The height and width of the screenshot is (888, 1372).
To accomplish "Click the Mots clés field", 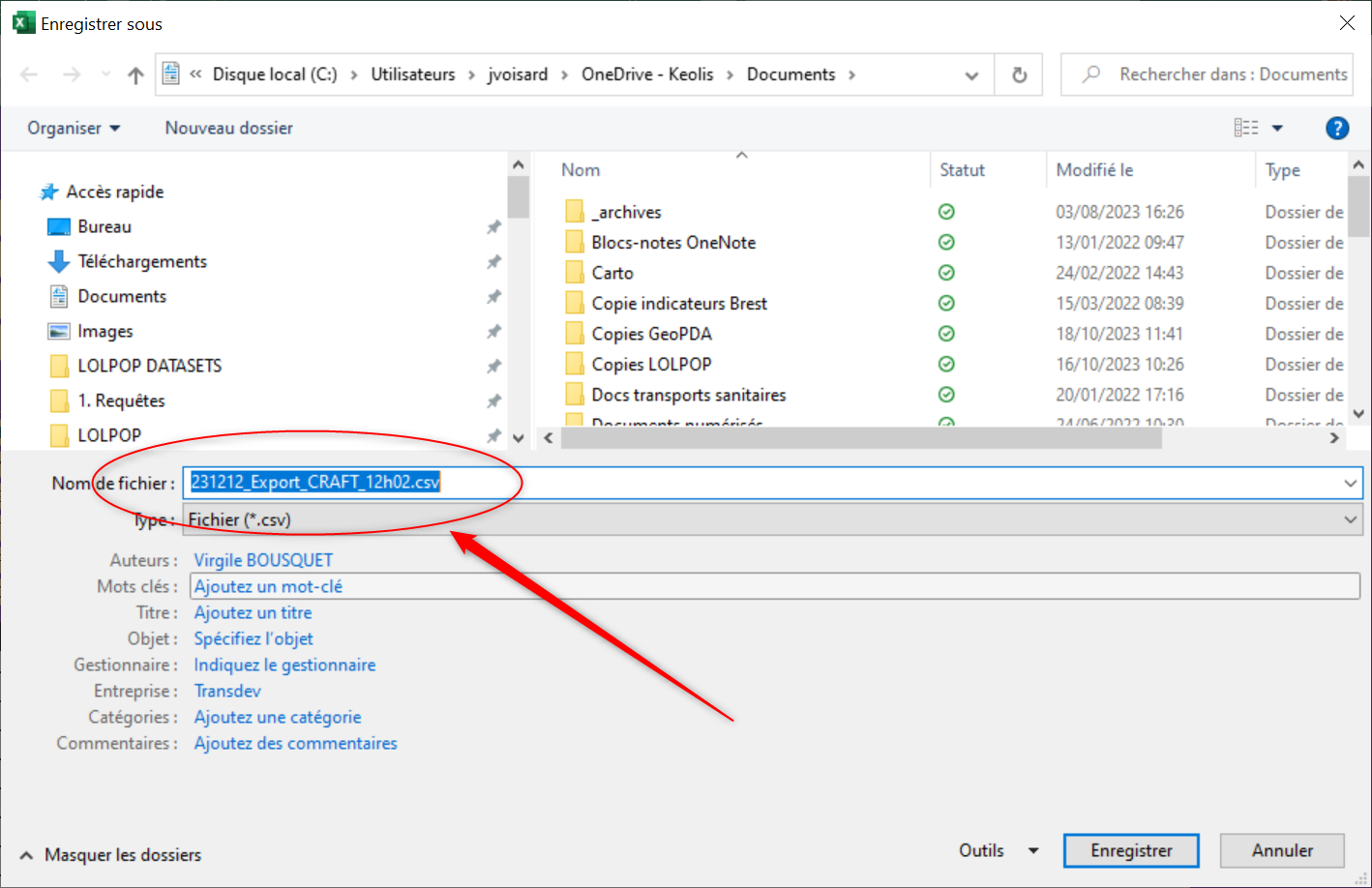I will tap(775, 586).
